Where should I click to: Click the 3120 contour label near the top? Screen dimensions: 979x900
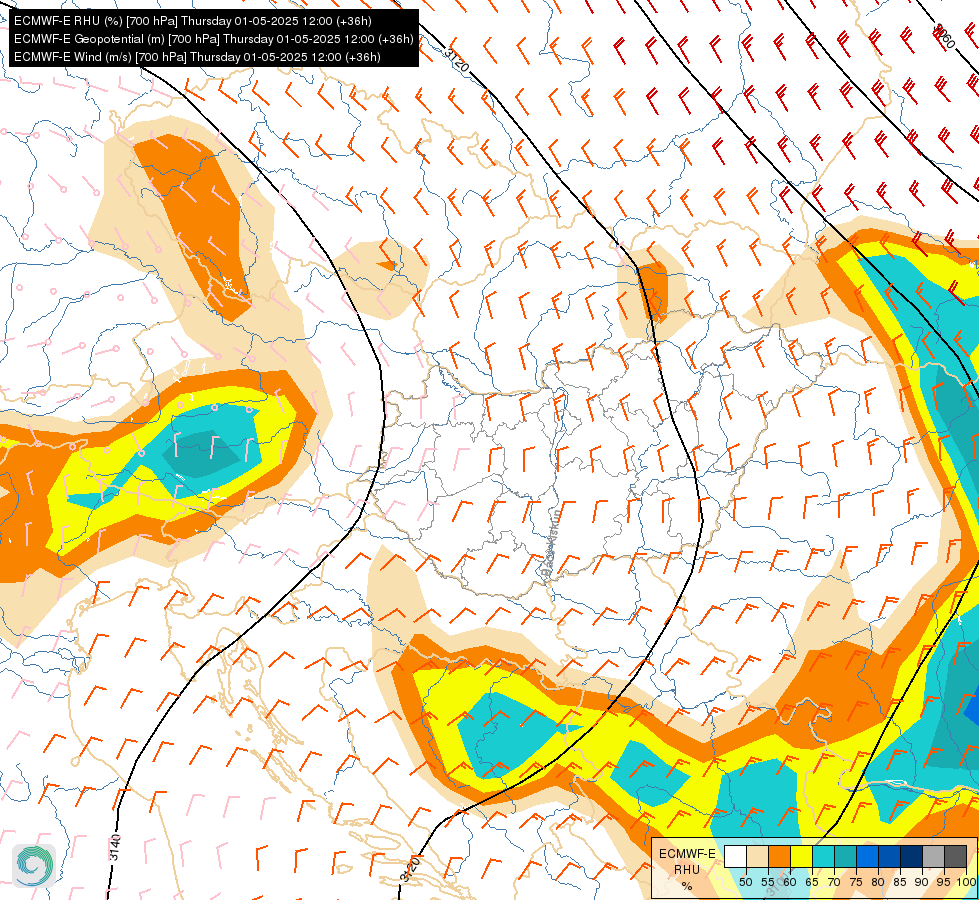[x=456, y=60]
